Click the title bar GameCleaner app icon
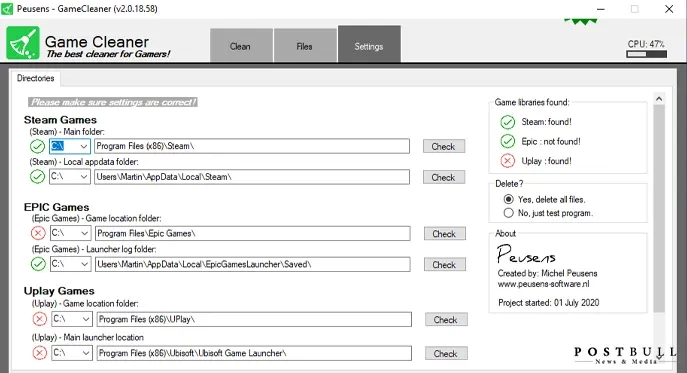Viewport: 687px width, 373px height. [7, 9]
